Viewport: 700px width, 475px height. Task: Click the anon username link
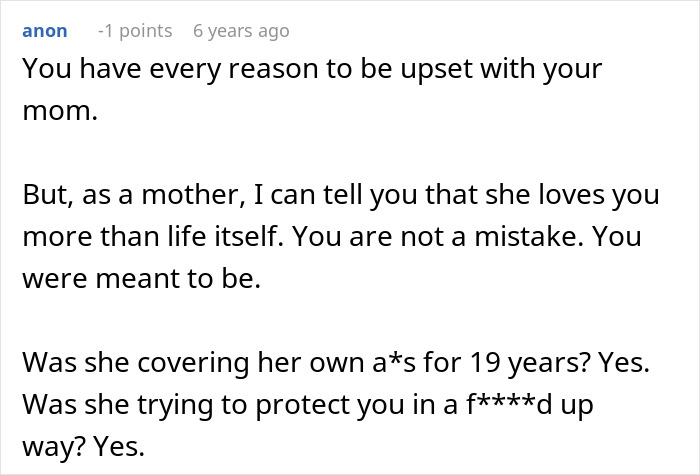[44, 31]
